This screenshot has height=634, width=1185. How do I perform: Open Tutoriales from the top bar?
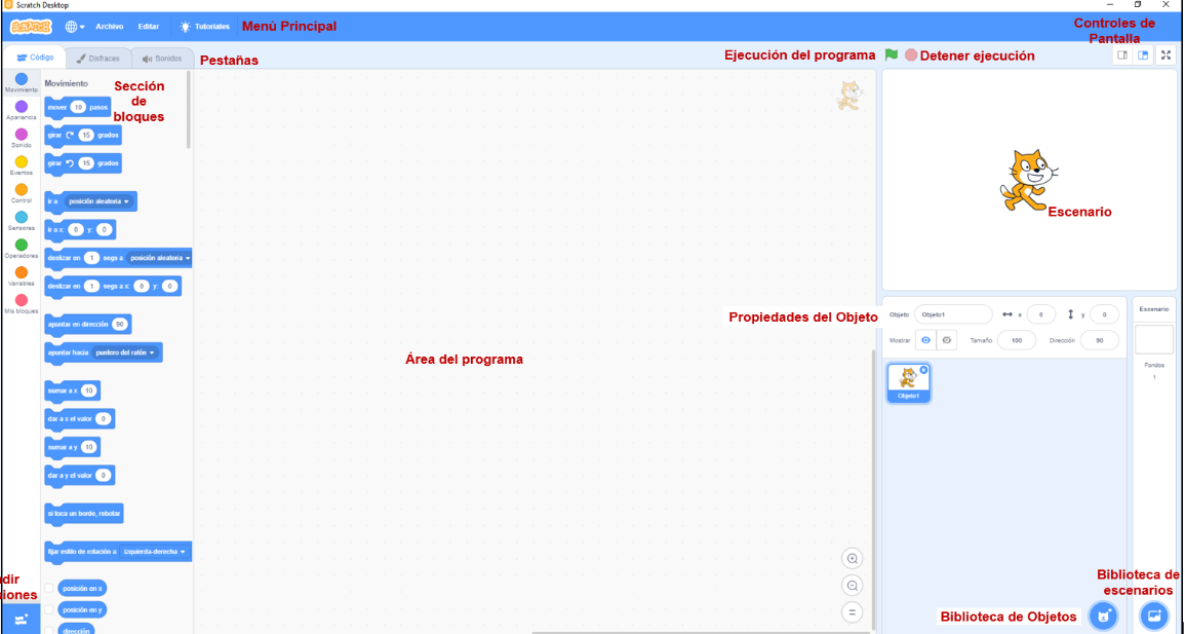205,26
